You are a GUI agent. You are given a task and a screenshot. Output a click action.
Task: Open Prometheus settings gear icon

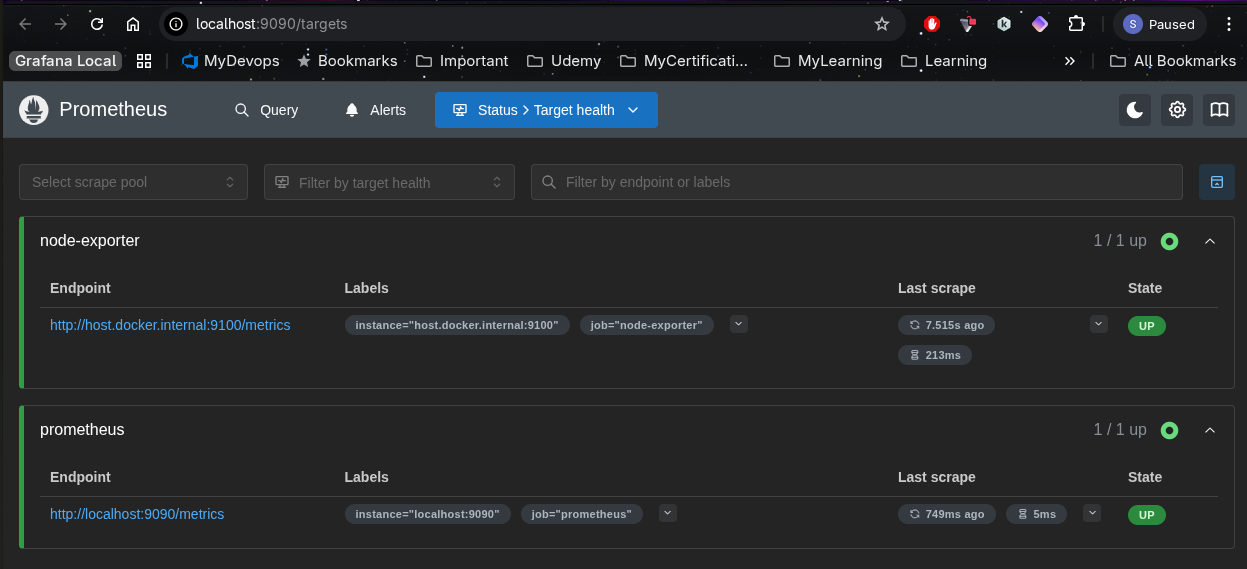pos(1177,110)
